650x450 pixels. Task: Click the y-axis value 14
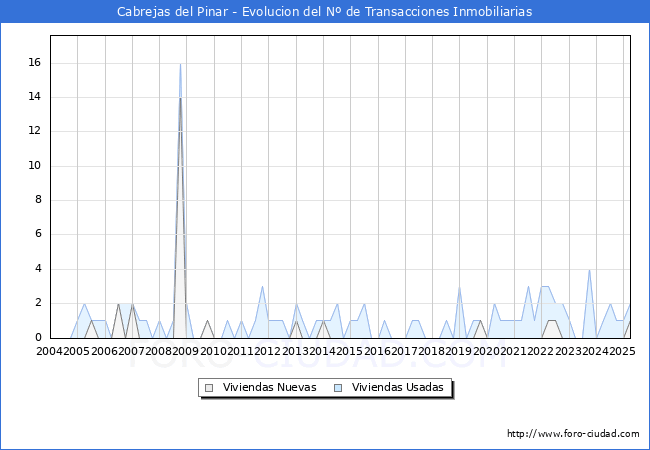pyautogui.click(x=35, y=97)
